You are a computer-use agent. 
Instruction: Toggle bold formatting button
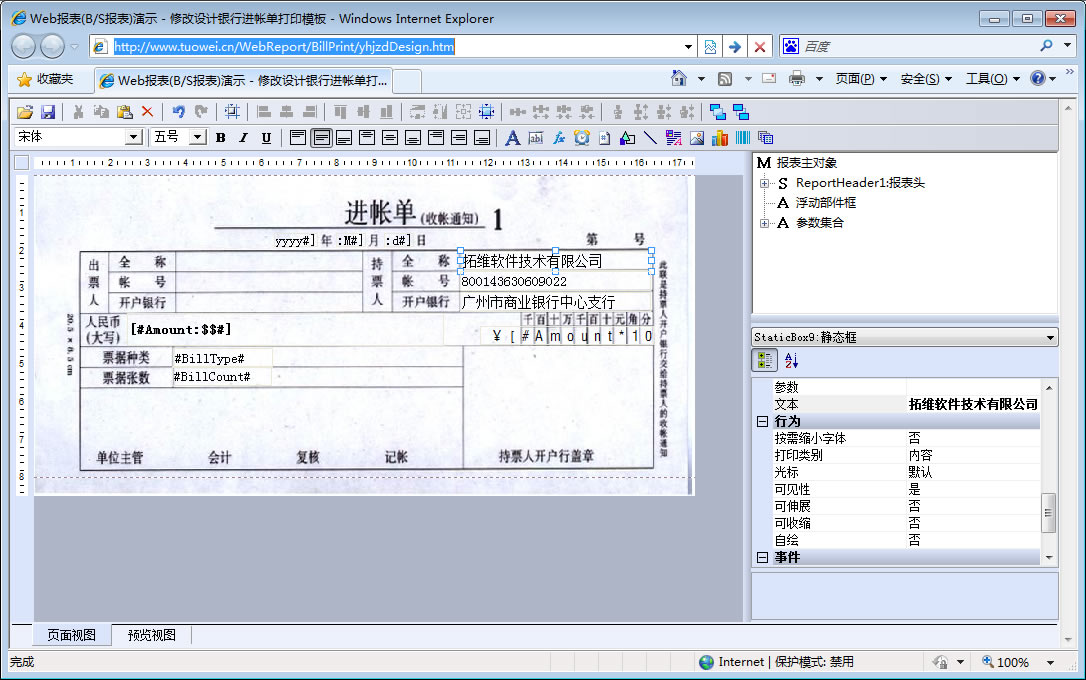click(x=220, y=137)
